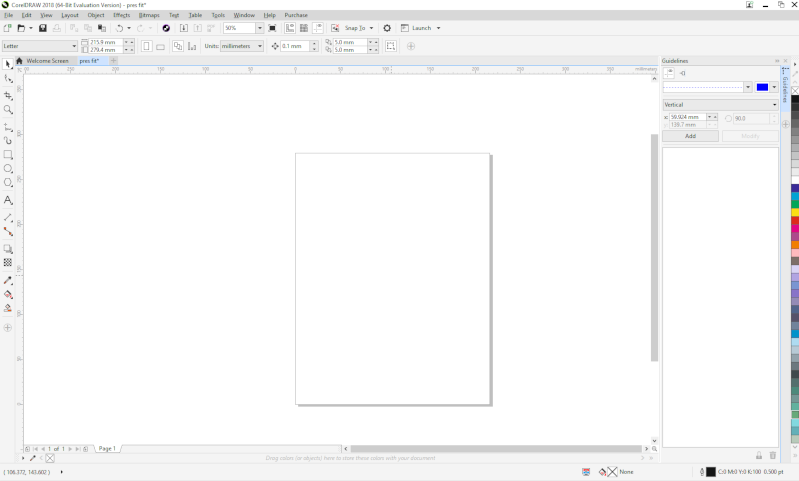Select the Interactive Fill tool

[8, 295]
